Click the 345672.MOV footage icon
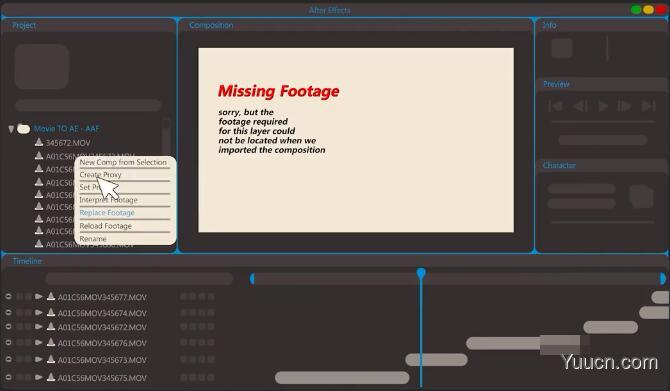This screenshot has height=391, width=670. point(39,142)
